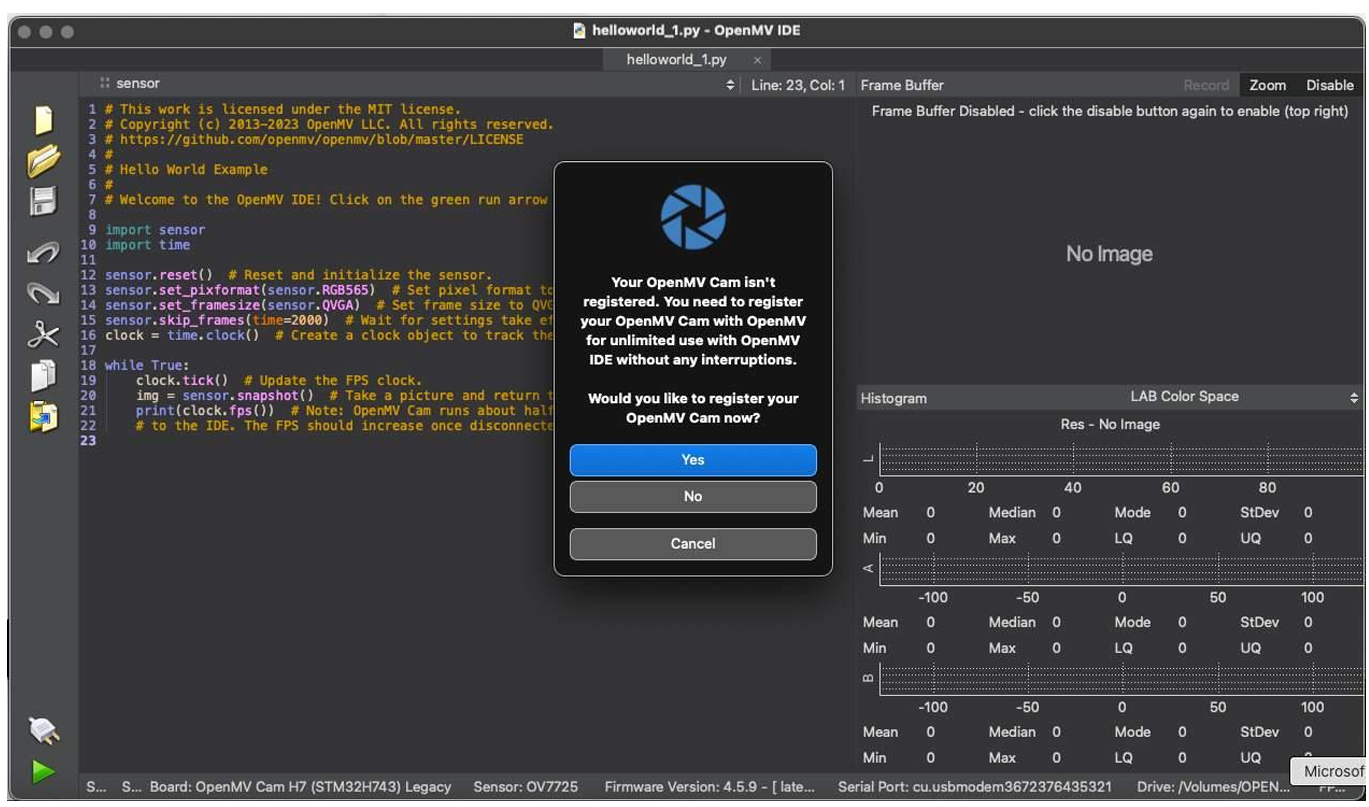The height and width of the screenshot is (807, 1369).
Task: Click the A channel histogram graph
Action: pyautogui.click(x=1120, y=569)
